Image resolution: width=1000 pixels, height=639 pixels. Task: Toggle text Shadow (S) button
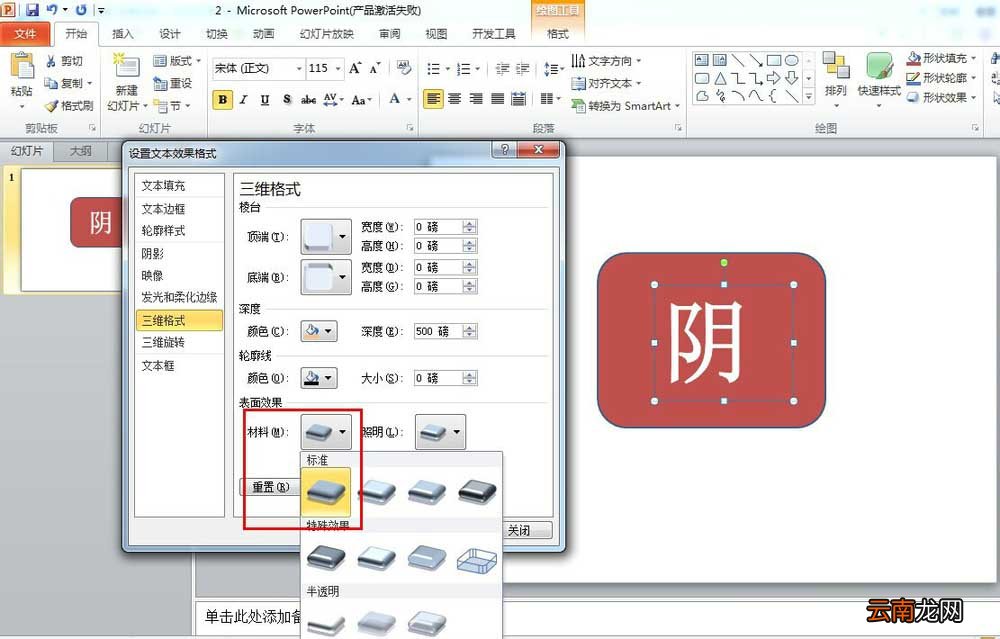[x=287, y=99]
